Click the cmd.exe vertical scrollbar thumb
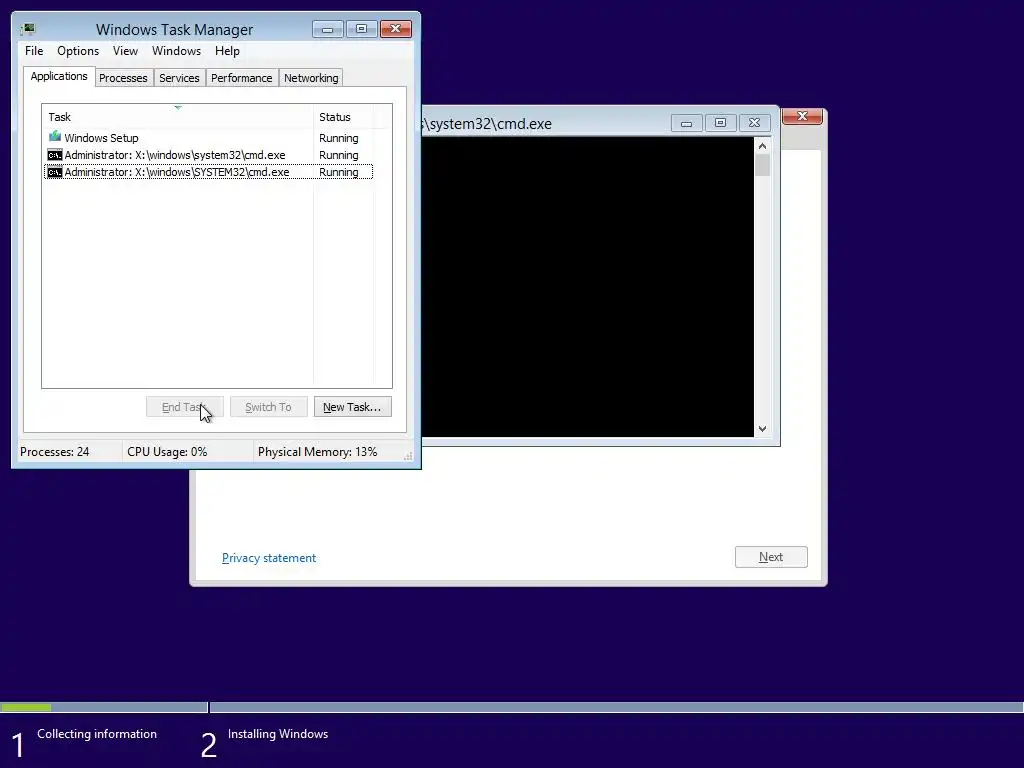Image resolution: width=1024 pixels, height=768 pixels. (762, 165)
